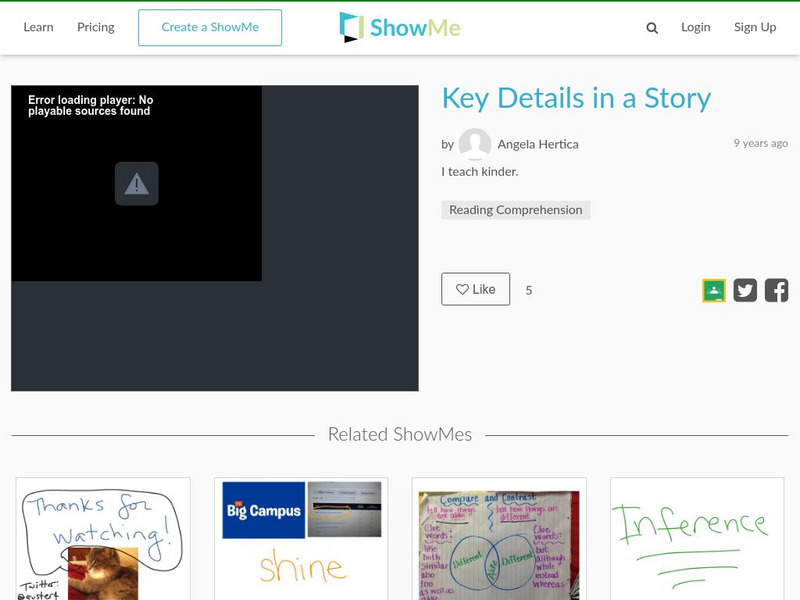This screenshot has width=800, height=600.
Task: Open the search magnifier icon
Action: click(652, 28)
